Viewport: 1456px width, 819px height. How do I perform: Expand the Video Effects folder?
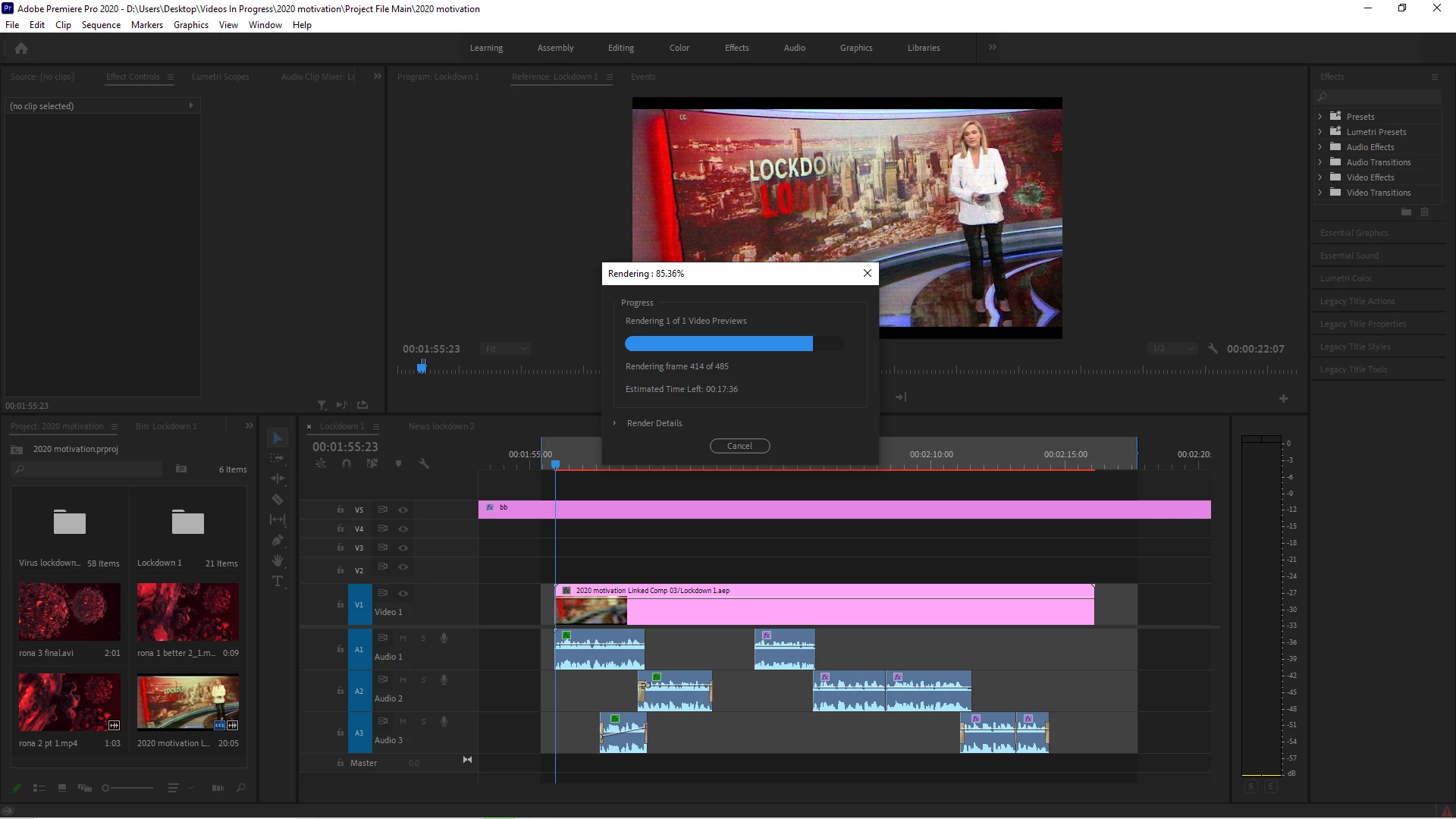(x=1320, y=177)
